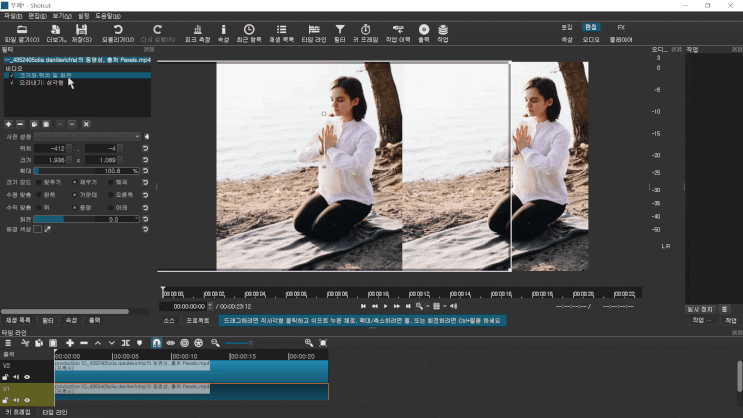
Task: Open the Recent (최근 항목) clock icon
Action: (x=249, y=29)
